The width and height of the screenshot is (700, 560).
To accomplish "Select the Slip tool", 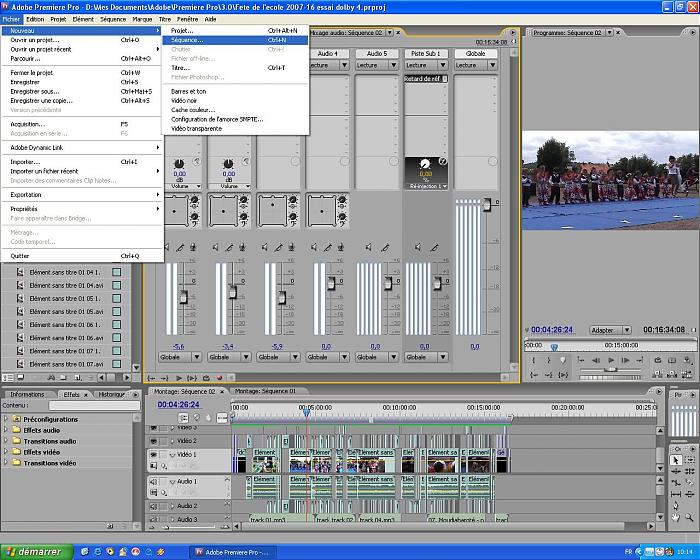I will [675, 494].
